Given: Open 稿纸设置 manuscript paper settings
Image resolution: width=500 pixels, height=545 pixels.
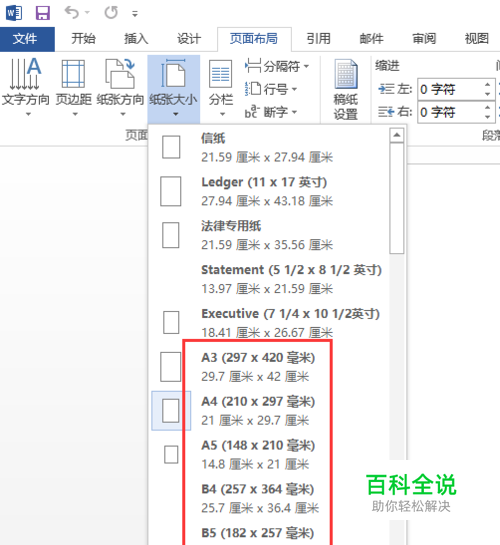Looking at the screenshot, I should [346, 89].
